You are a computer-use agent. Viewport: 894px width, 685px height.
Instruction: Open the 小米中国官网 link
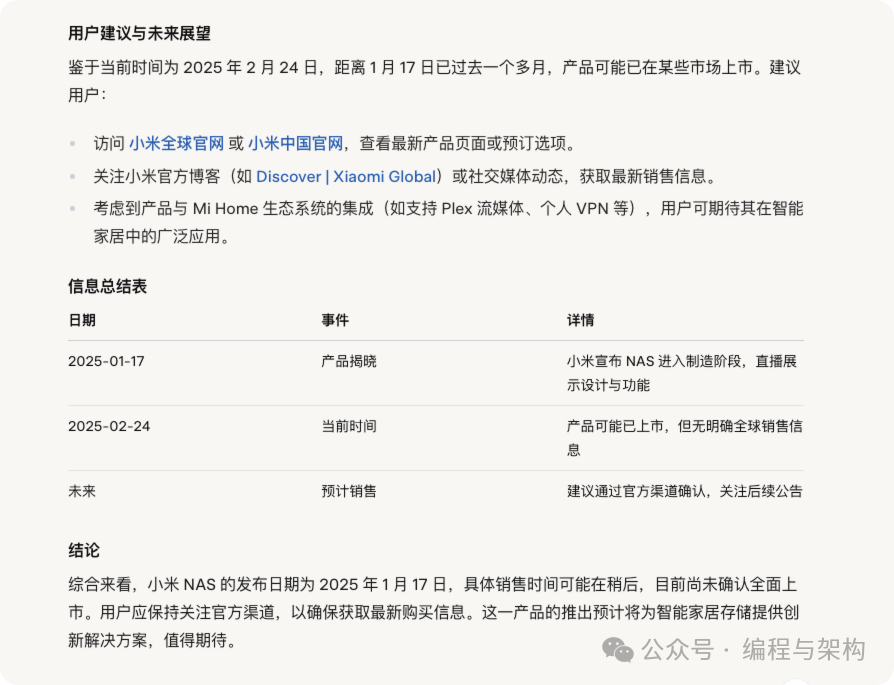click(295, 143)
